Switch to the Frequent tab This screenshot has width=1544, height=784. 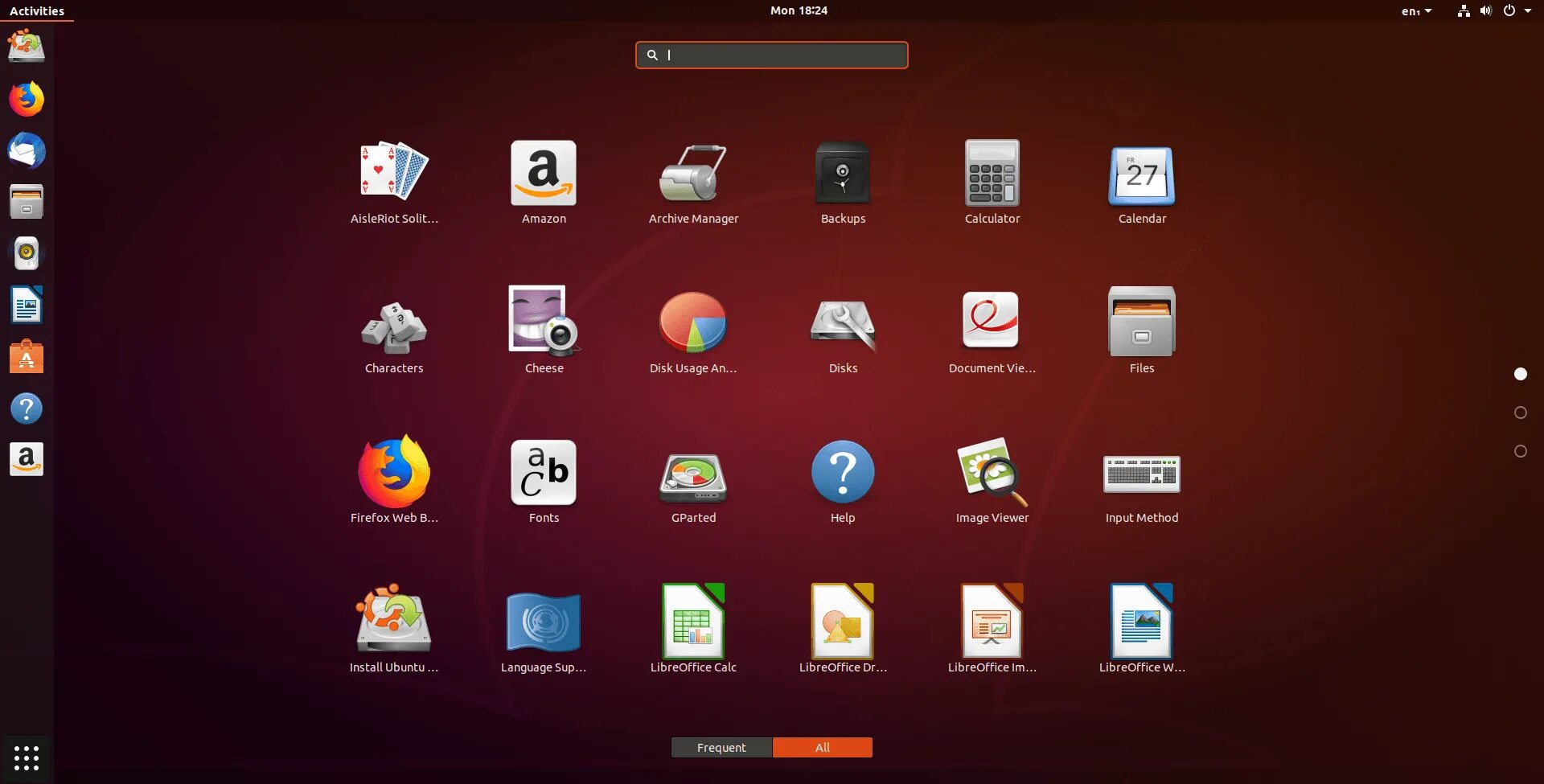[x=721, y=748]
